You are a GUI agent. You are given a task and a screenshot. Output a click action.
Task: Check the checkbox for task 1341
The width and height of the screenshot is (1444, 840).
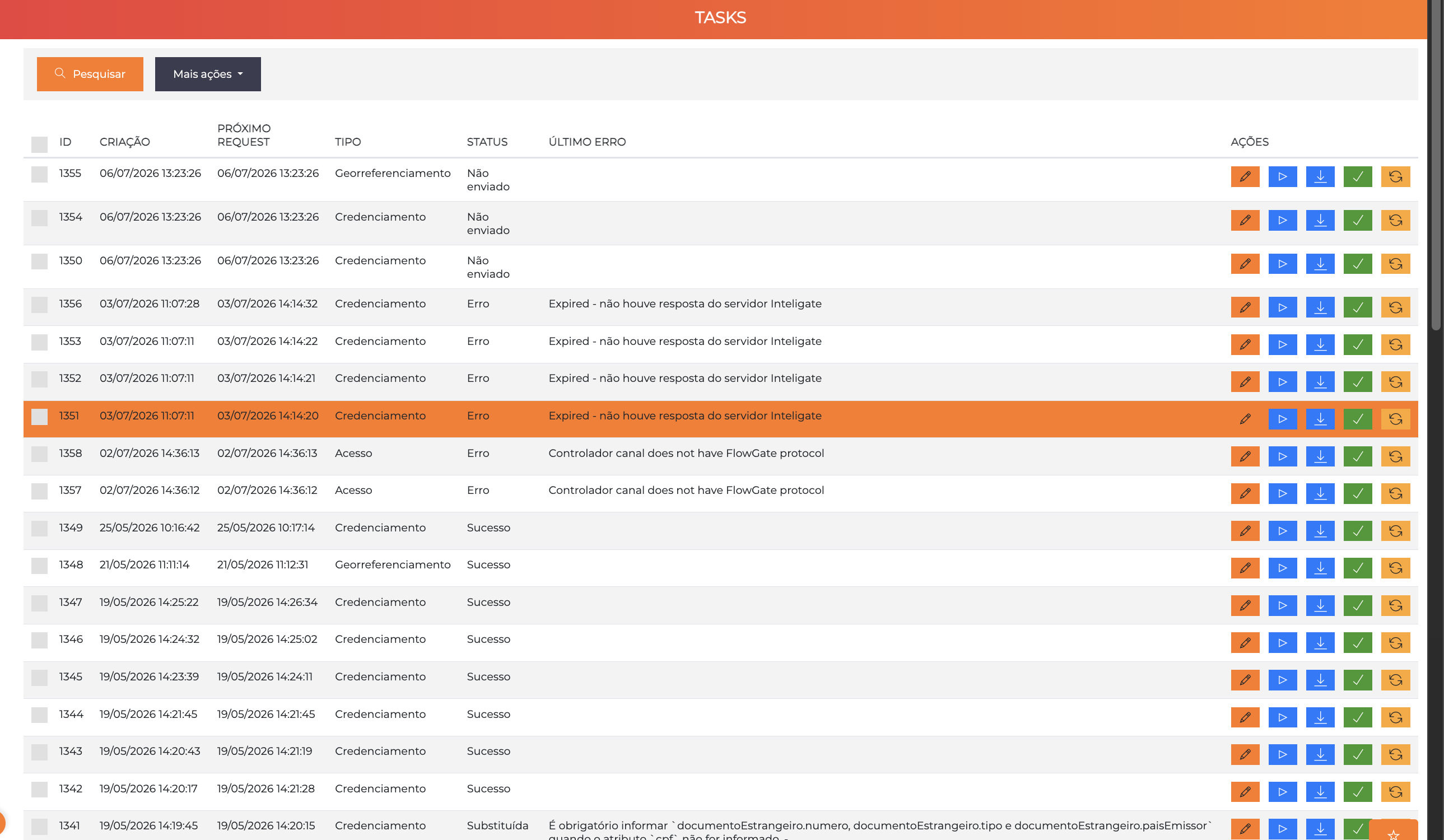pos(39,826)
